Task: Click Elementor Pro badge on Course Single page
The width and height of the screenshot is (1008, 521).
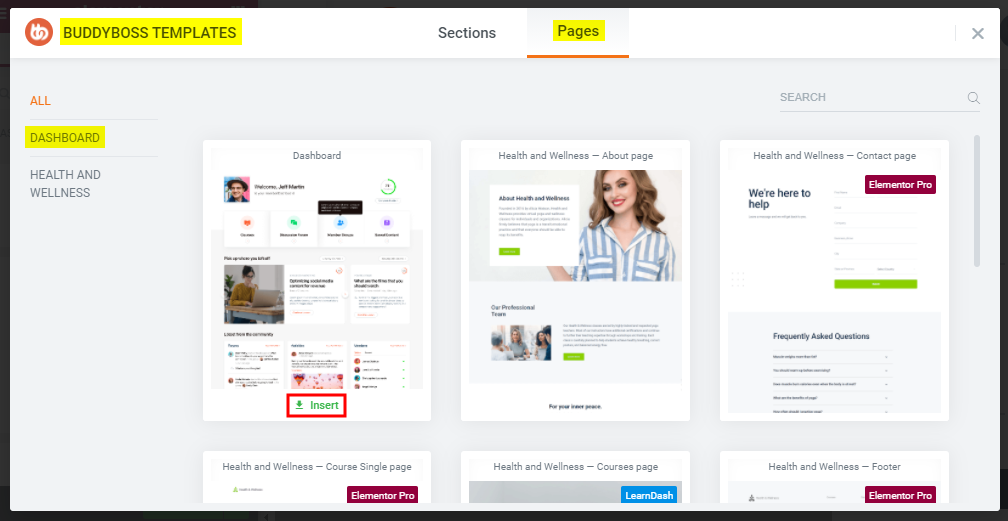Action: 382,495
